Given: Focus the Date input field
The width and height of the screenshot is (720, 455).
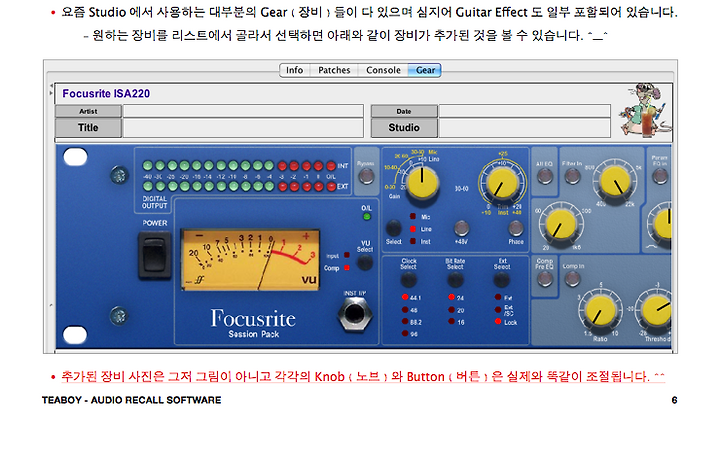Looking at the screenshot, I should point(524,111).
